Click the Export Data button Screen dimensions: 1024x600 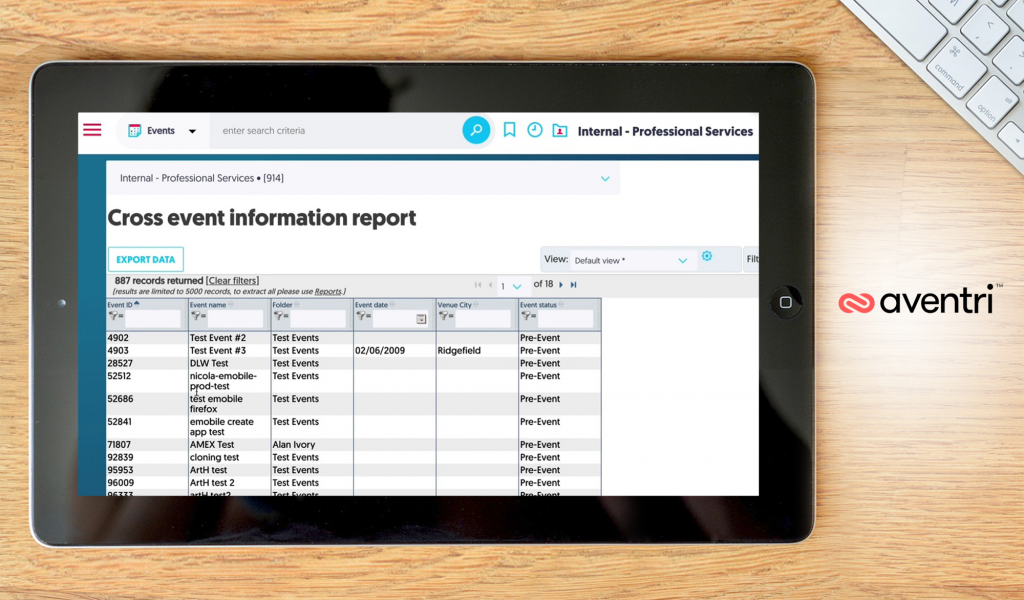coord(145,260)
